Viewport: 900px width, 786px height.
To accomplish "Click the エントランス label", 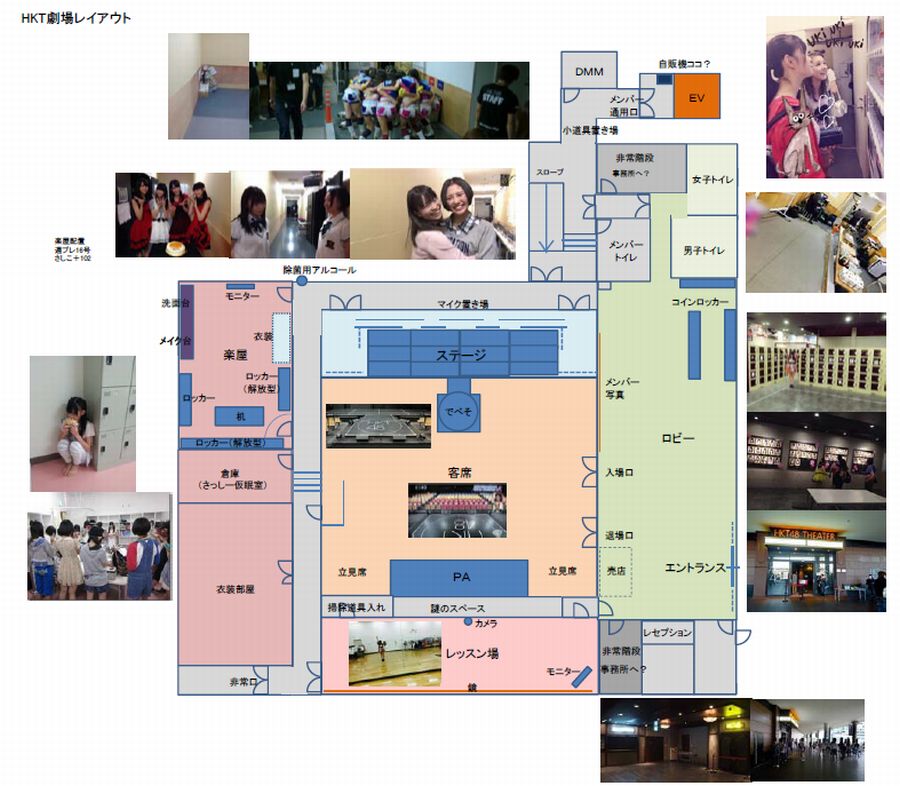I will coord(695,567).
